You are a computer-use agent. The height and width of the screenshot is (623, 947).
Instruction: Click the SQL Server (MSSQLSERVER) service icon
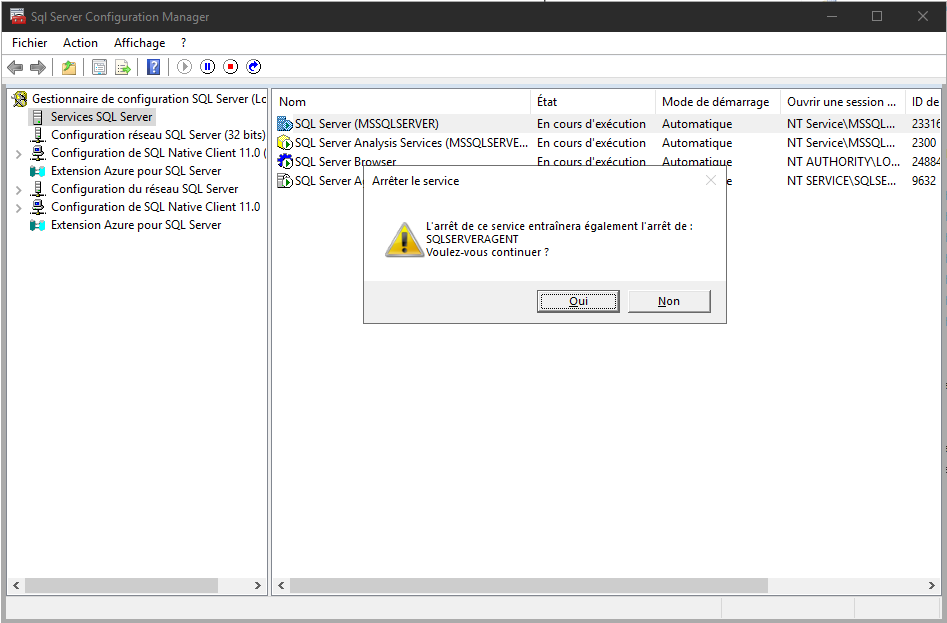point(284,124)
